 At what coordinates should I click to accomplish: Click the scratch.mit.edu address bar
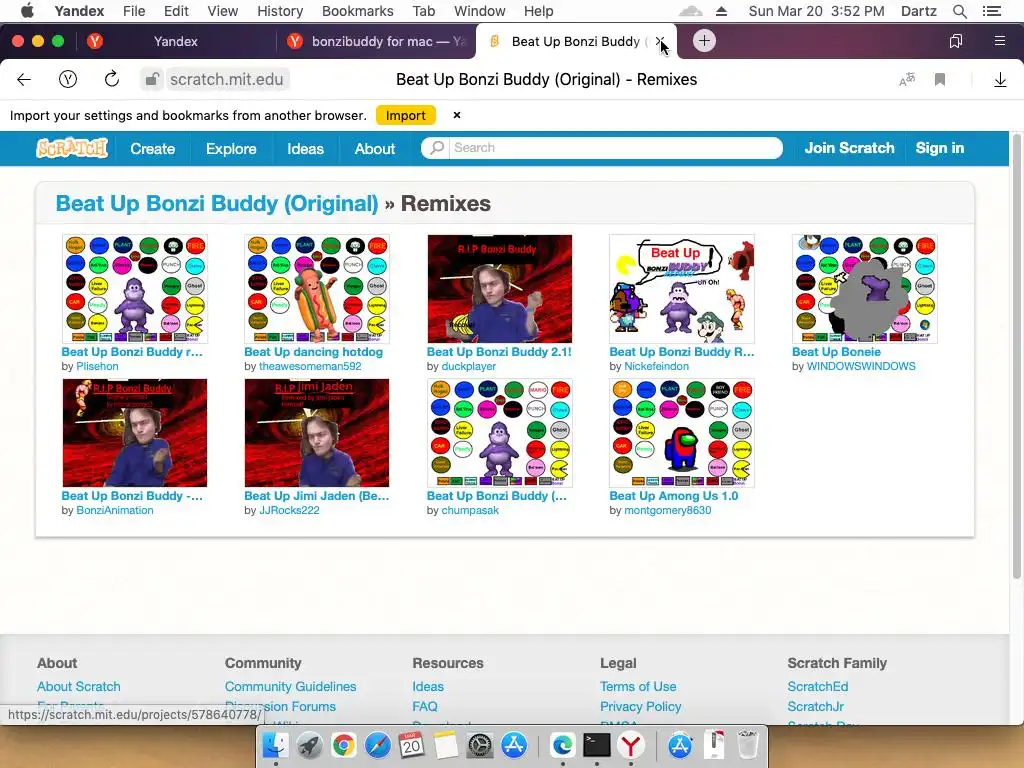[x=227, y=80]
